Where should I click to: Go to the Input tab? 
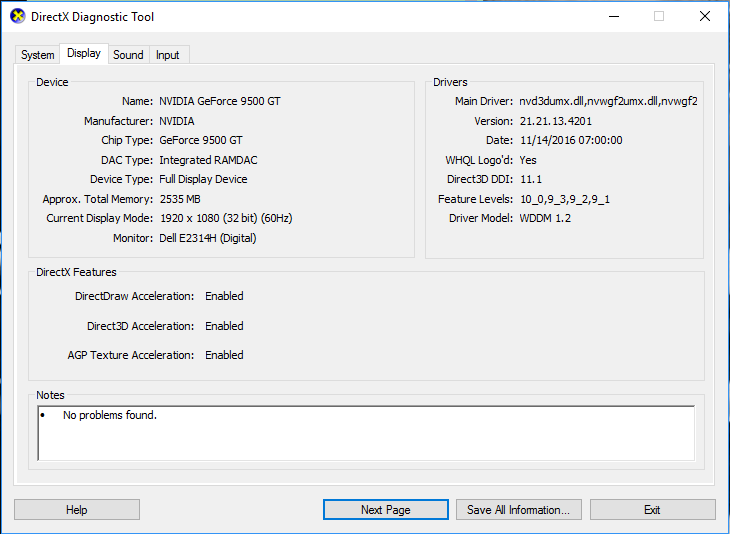(x=168, y=54)
